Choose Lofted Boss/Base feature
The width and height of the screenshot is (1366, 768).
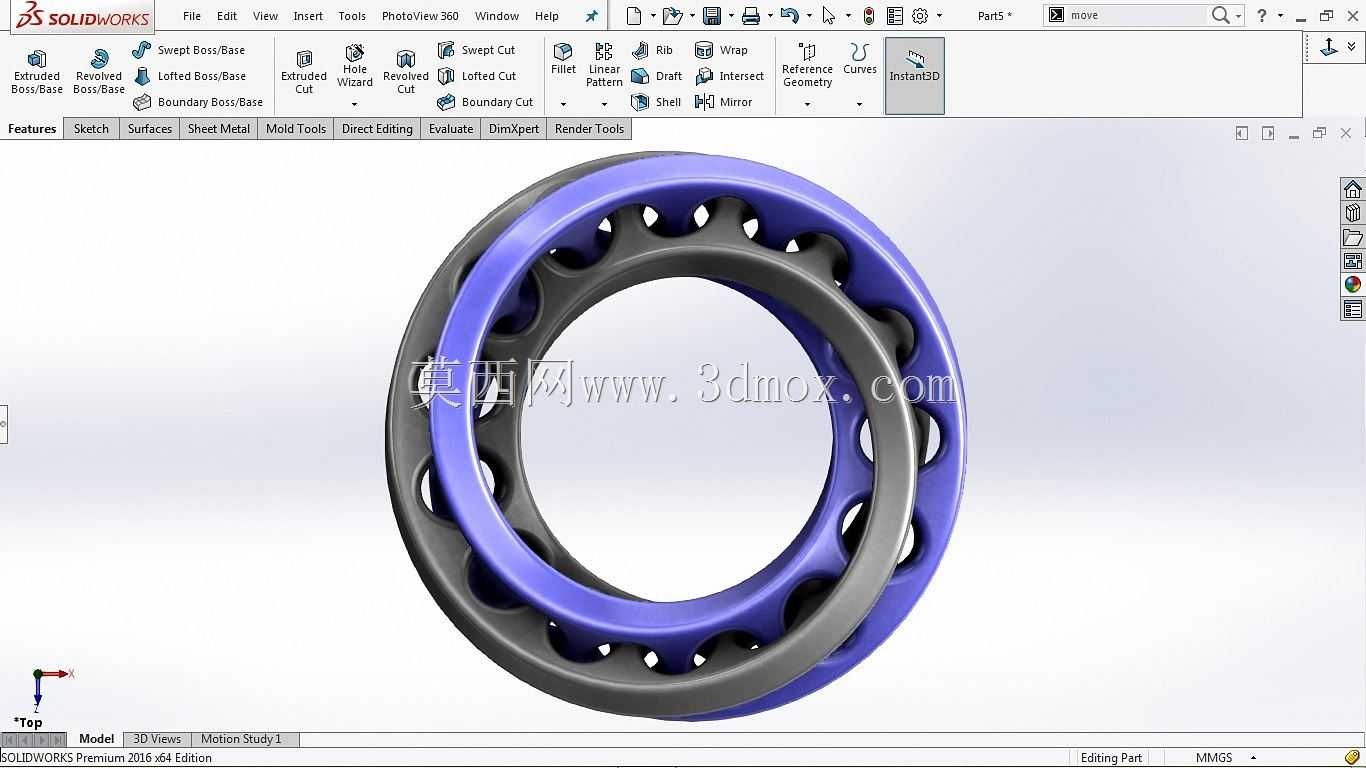[x=190, y=76]
